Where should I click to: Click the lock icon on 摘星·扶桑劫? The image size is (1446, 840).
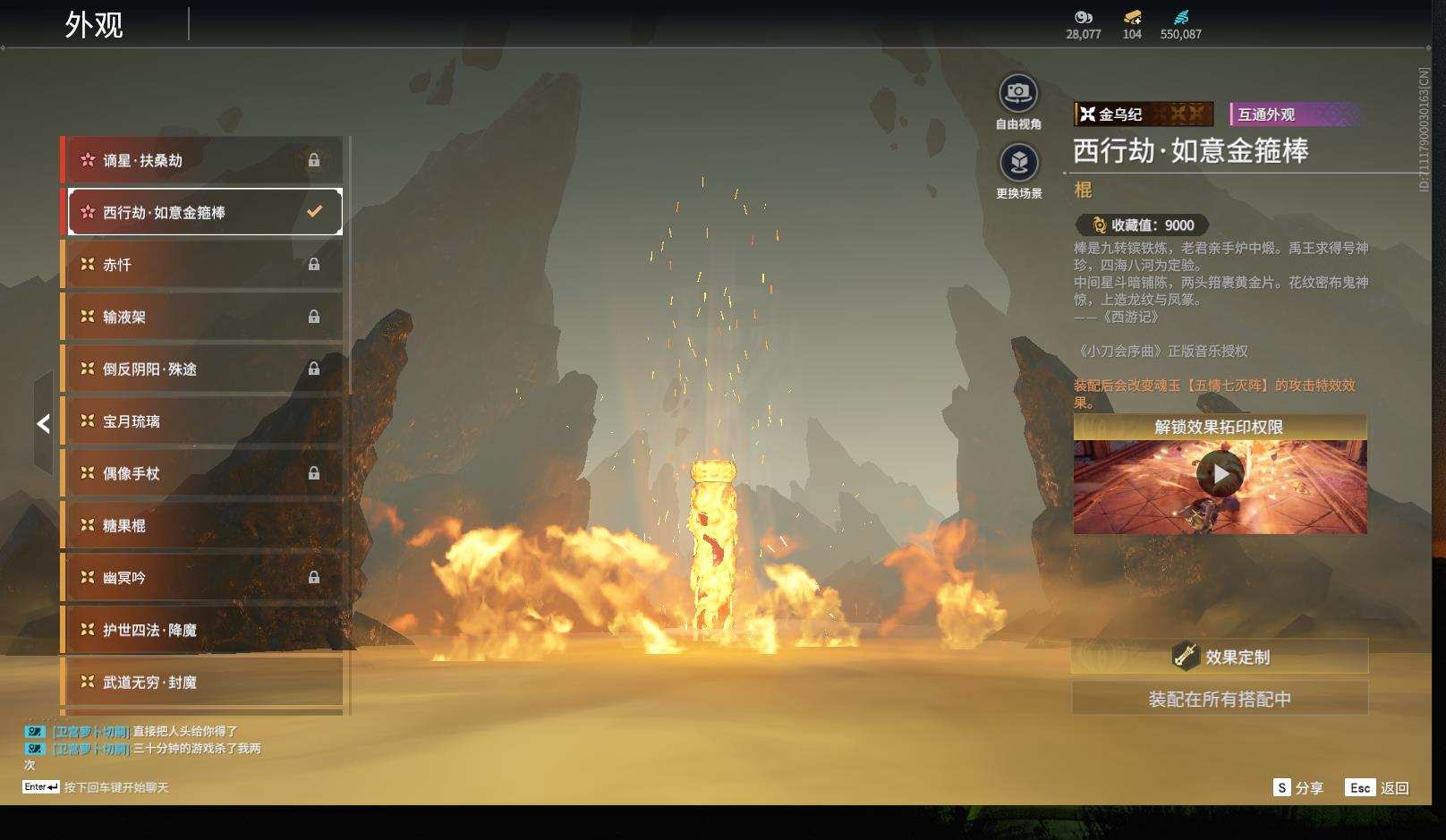coord(314,160)
